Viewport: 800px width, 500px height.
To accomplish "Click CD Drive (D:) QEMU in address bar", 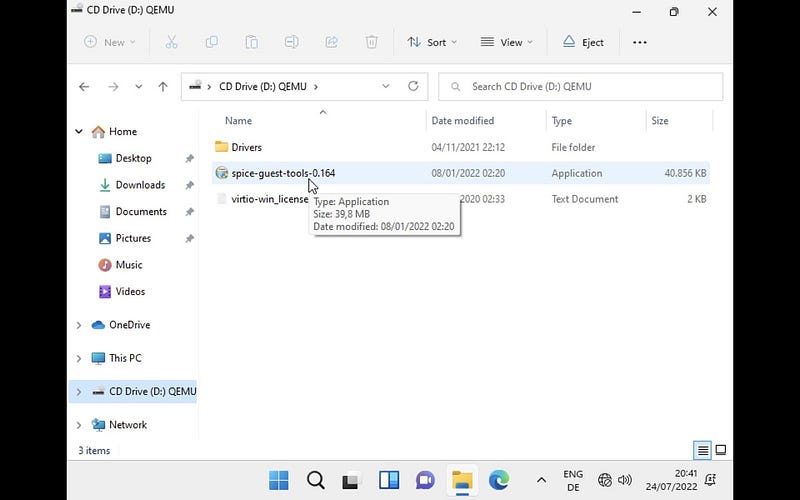I will pyautogui.click(x=263, y=87).
